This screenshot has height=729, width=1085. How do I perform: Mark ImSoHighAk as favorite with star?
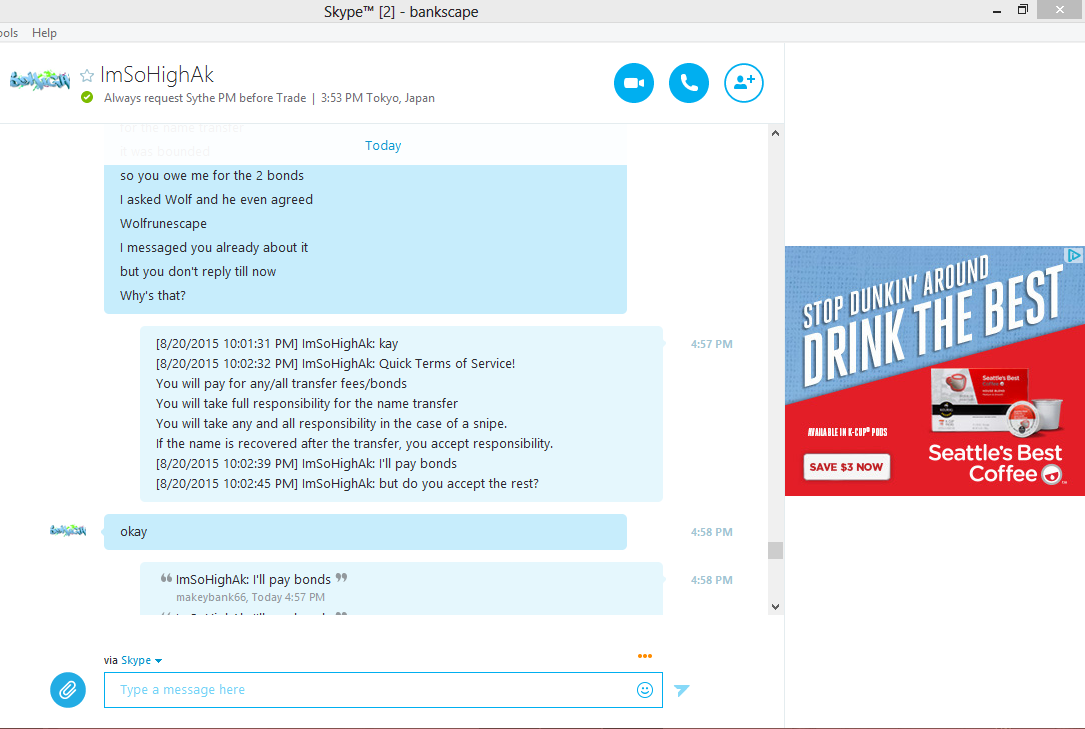[87, 75]
